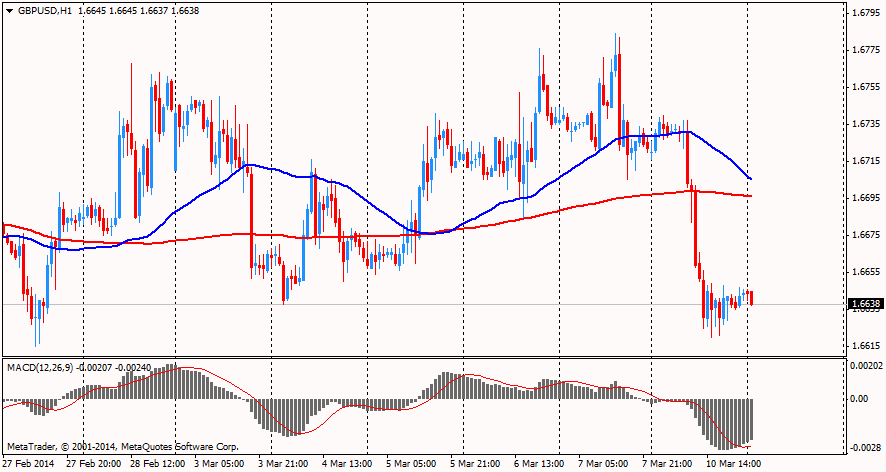Screen dimensions: 886x472
Task: Expand the arrow beside GBPUSD,H1 title
Action: [x=9, y=9]
